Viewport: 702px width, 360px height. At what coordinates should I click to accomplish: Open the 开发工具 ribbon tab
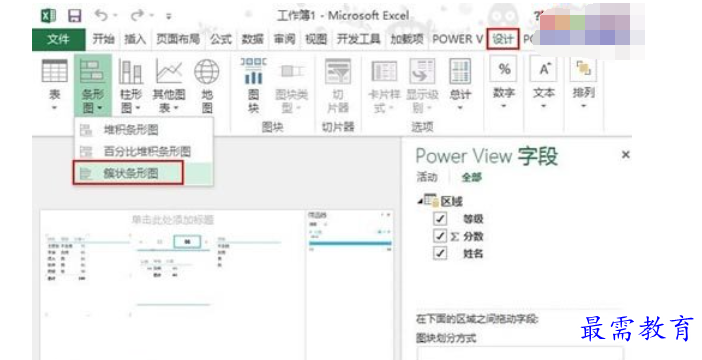[x=359, y=39]
